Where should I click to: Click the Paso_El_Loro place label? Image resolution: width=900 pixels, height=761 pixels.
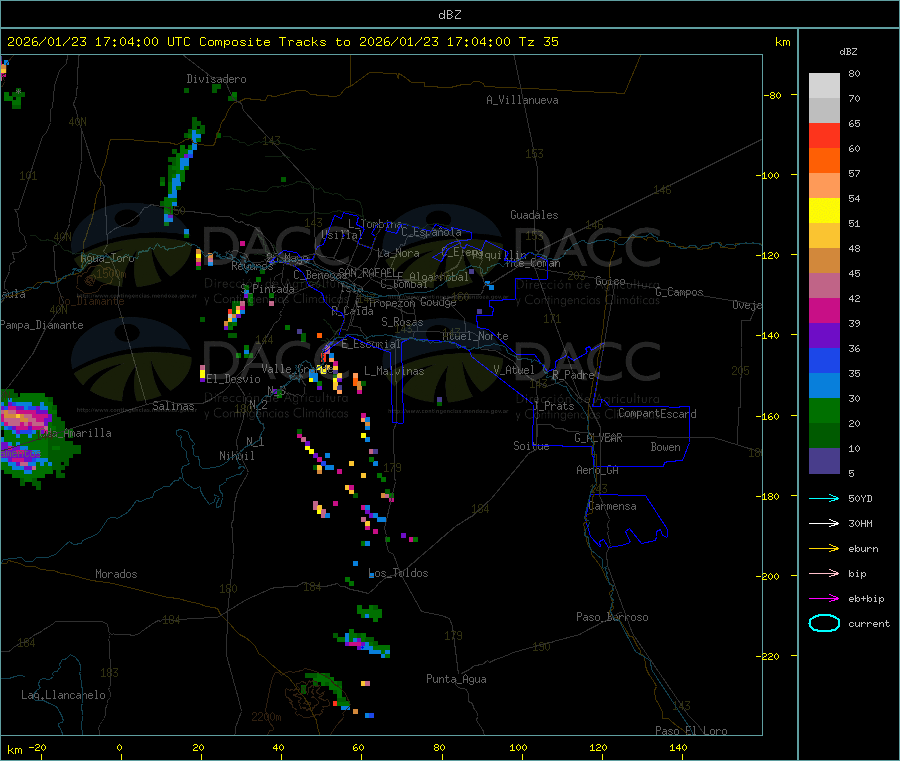pos(691,731)
